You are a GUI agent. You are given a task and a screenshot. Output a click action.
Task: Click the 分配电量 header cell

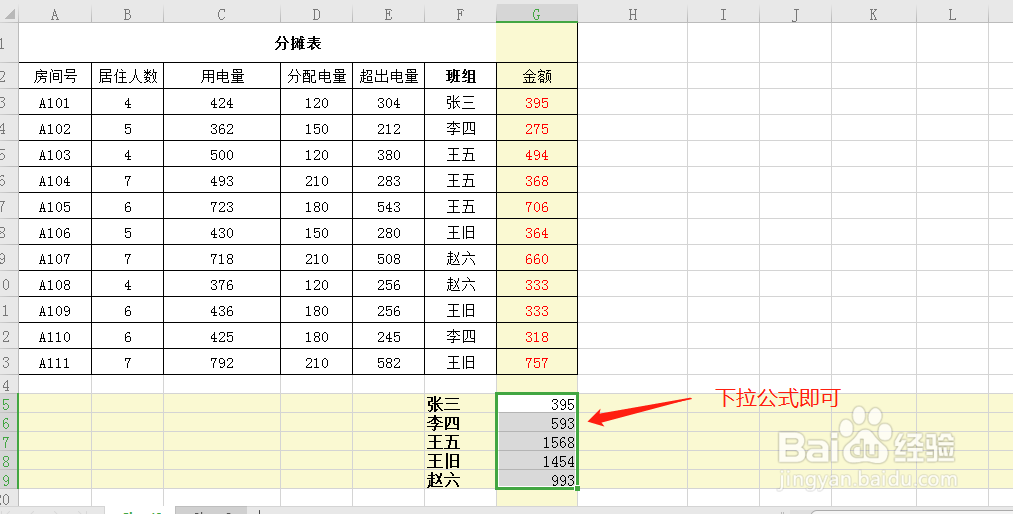click(317, 76)
